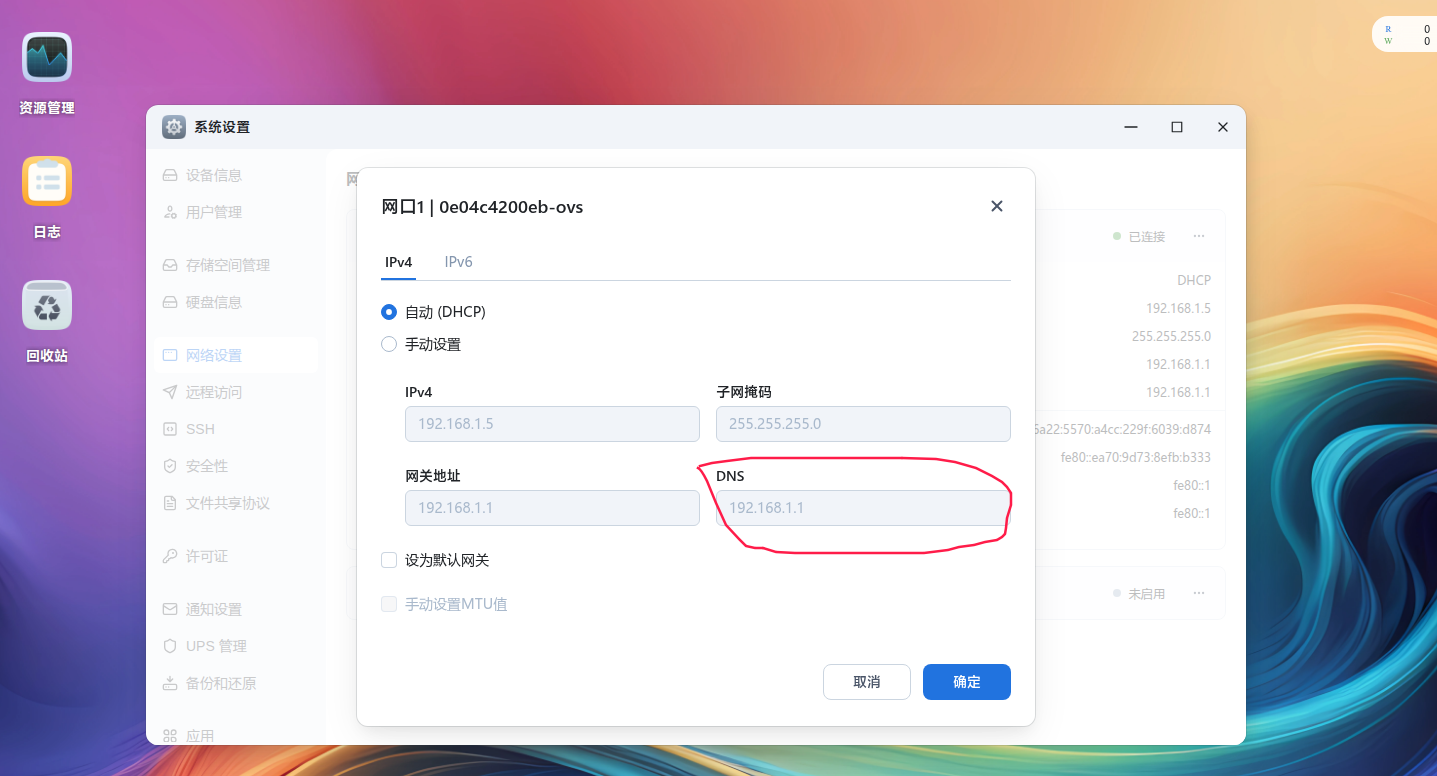This screenshot has width=1437, height=776.
Task: Cancel the dialog with 取消
Action: point(866,682)
